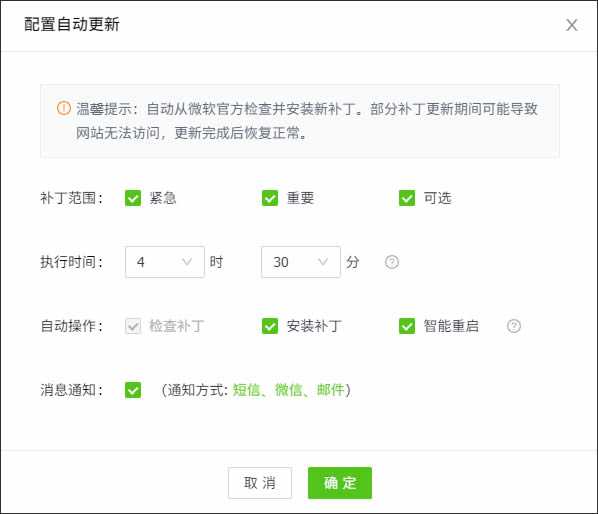Open the 邮件 notification link
The image size is (598, 514).
click(331, 390)
